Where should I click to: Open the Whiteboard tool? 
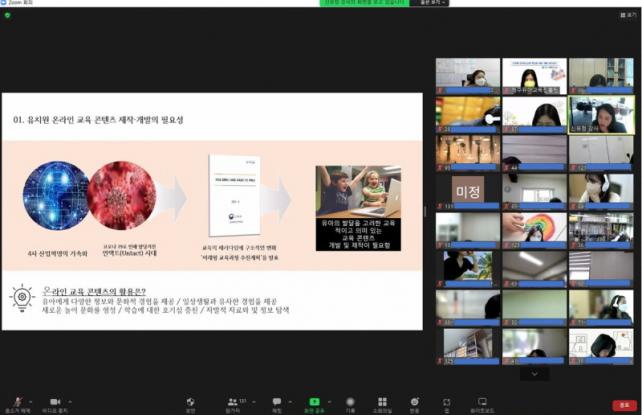tap(482, 402)
